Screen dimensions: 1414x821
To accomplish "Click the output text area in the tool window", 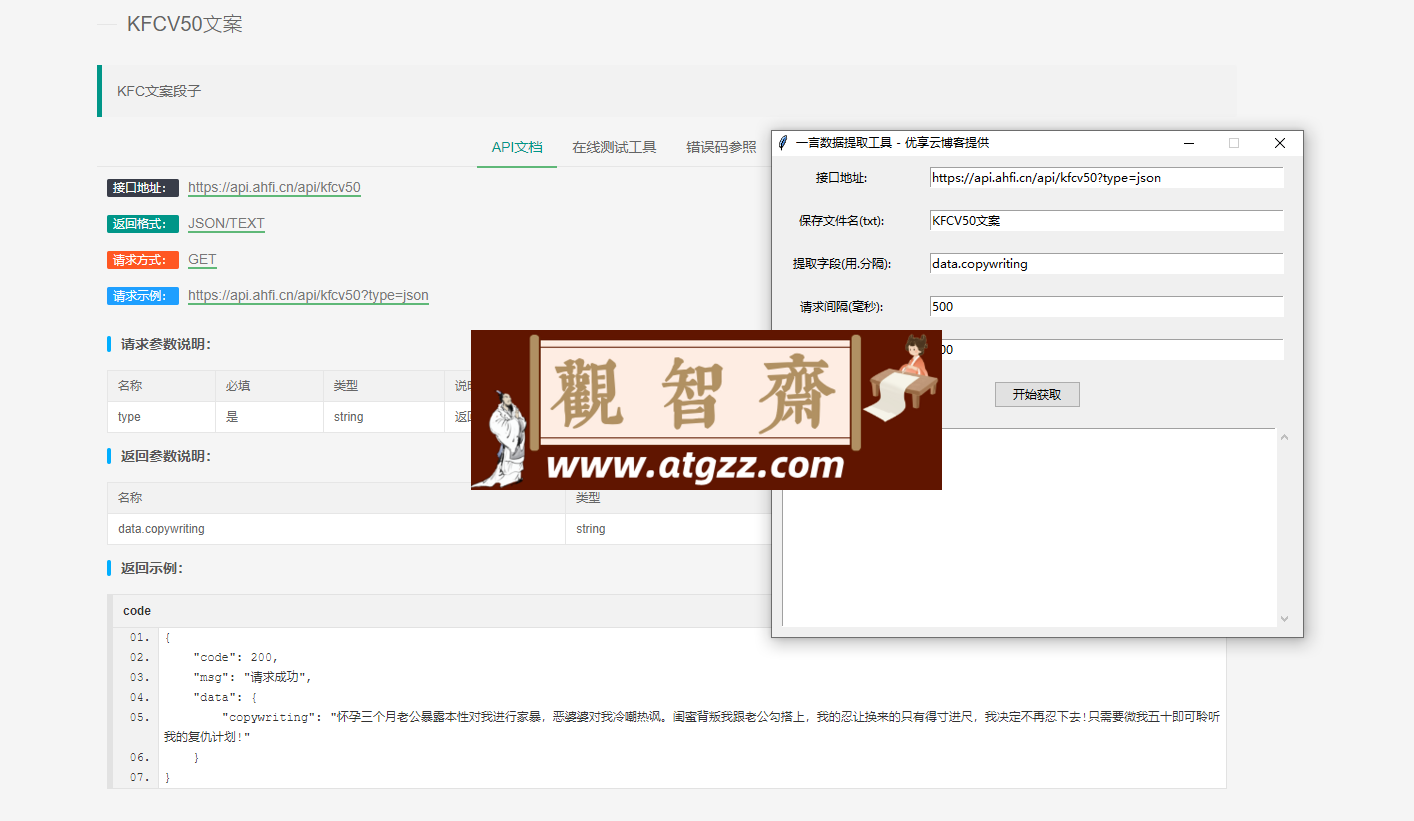I will [1029, 527].
